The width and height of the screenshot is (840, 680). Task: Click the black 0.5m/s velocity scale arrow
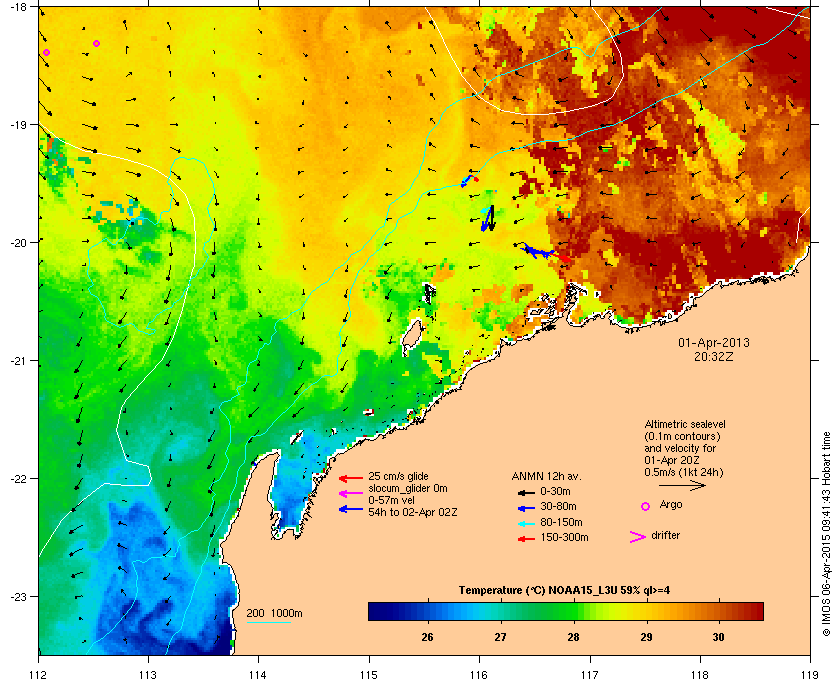click(x=682, y=486)
